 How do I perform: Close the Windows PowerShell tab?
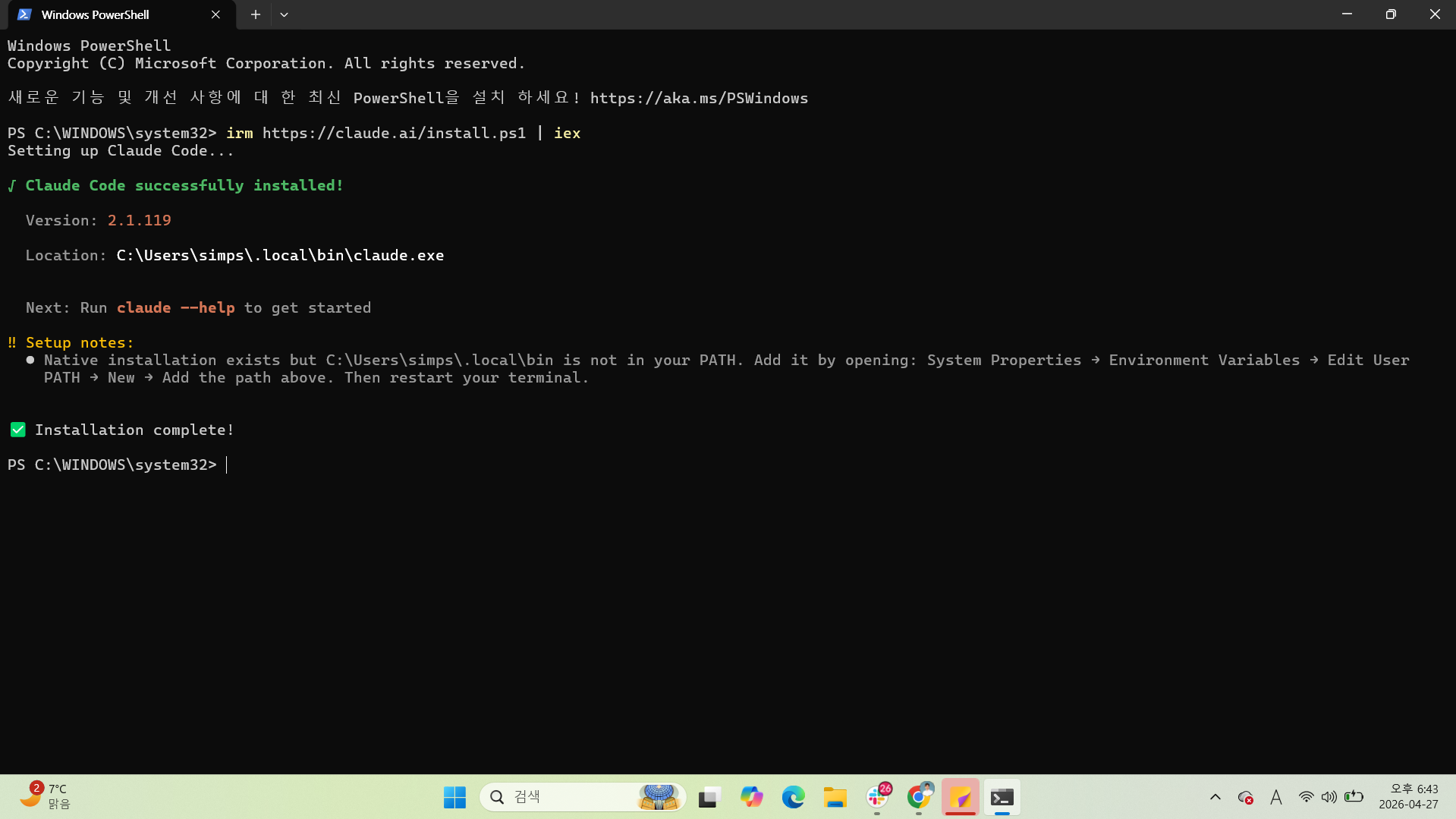pos(215,14)
